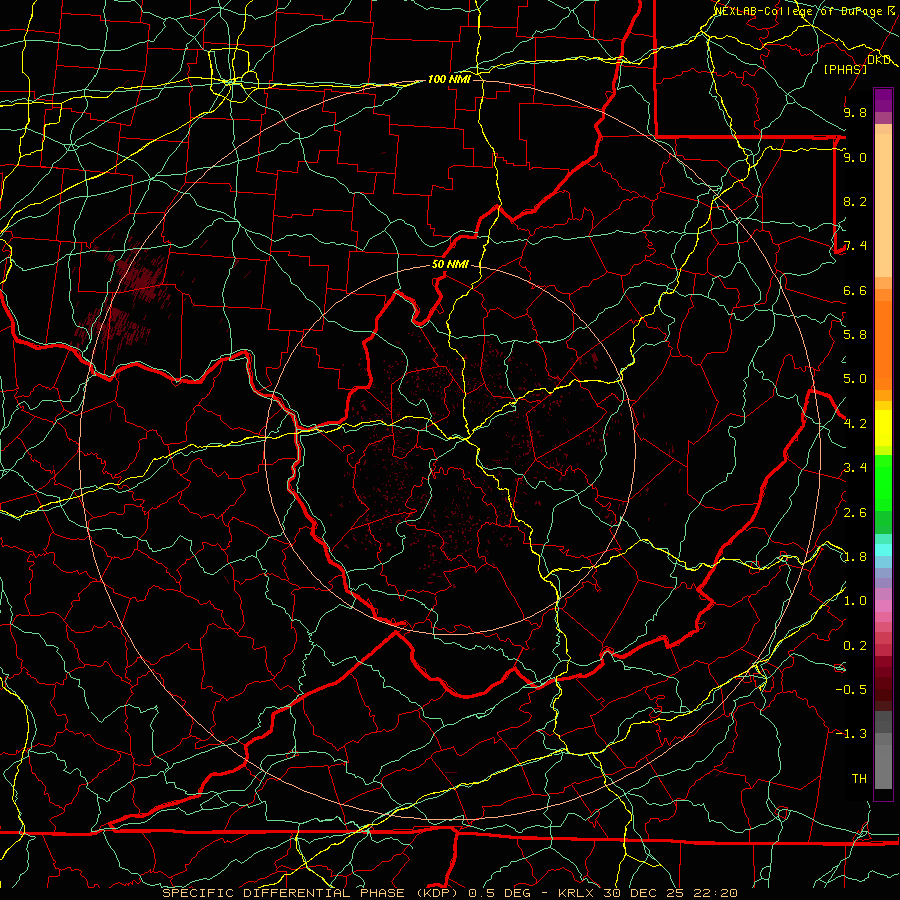Click the peach band of the color bar
The height and width of the screenshot is (900, 900).
(883, 205)
